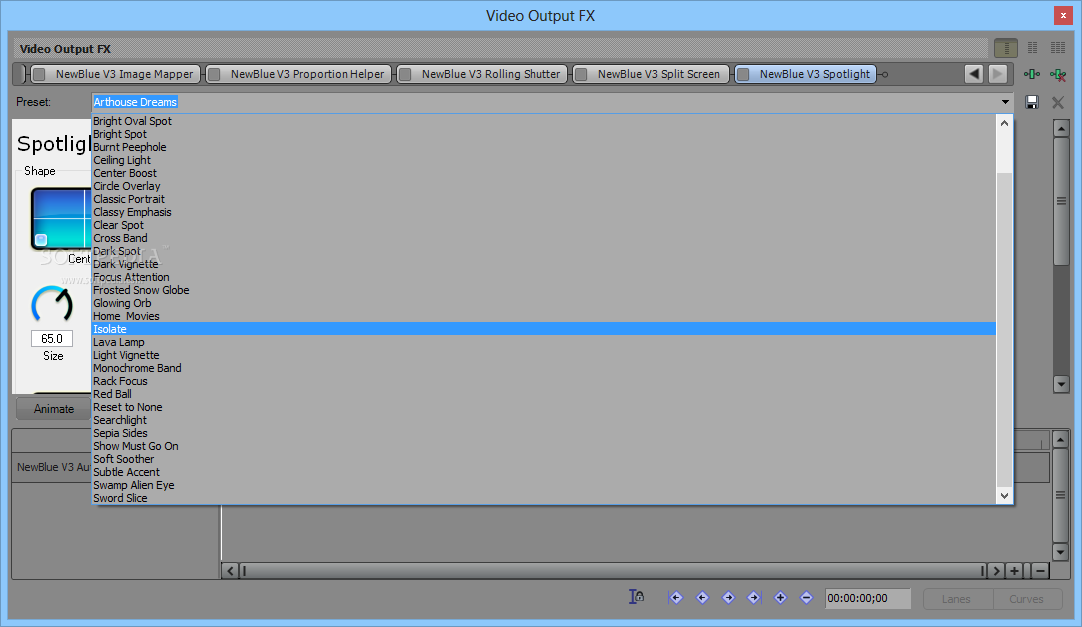Toggle NewBlue V3 Spotlight checkbox
This screenshot has height=627, width=1082.
click(x=743, y=74)
